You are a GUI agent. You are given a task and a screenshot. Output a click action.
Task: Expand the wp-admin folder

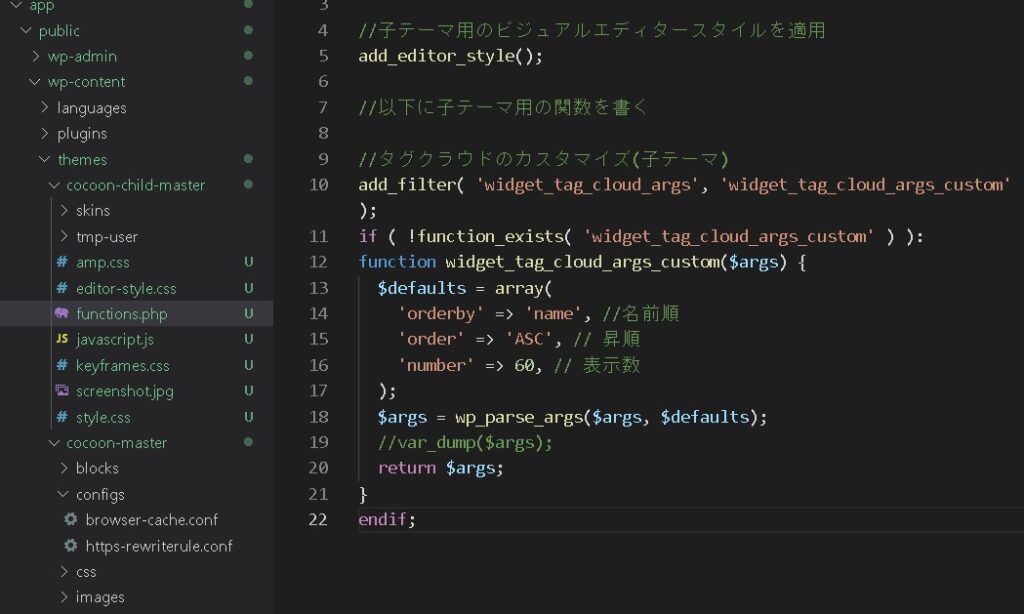pyautogui.click(x=36, y=56)
